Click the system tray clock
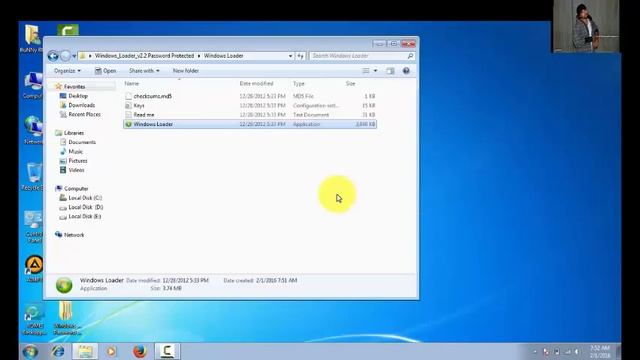 (x=600, y=352)
